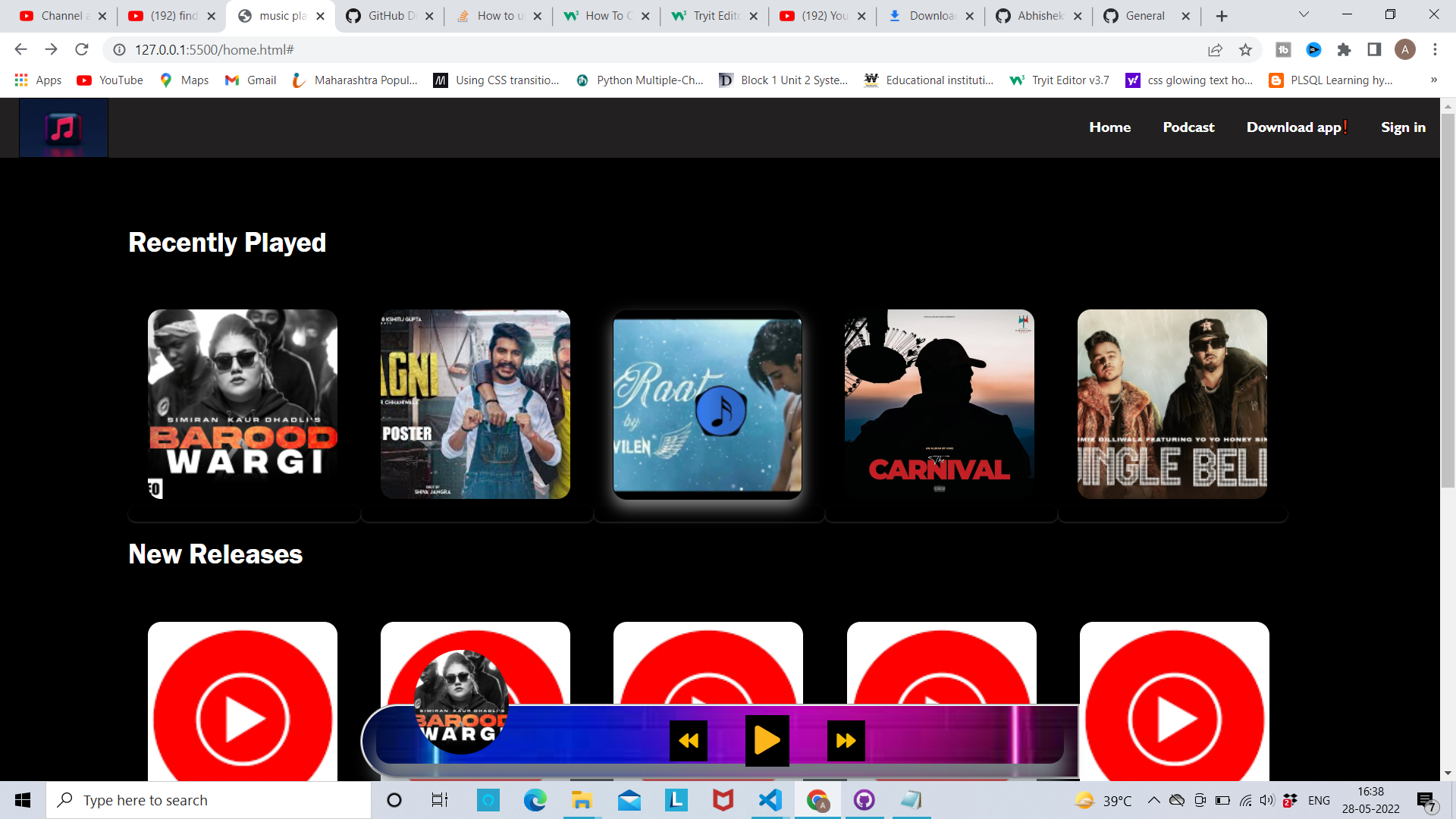Open the Podcast nav item

pyautogui.click(x=1188, y=127)
